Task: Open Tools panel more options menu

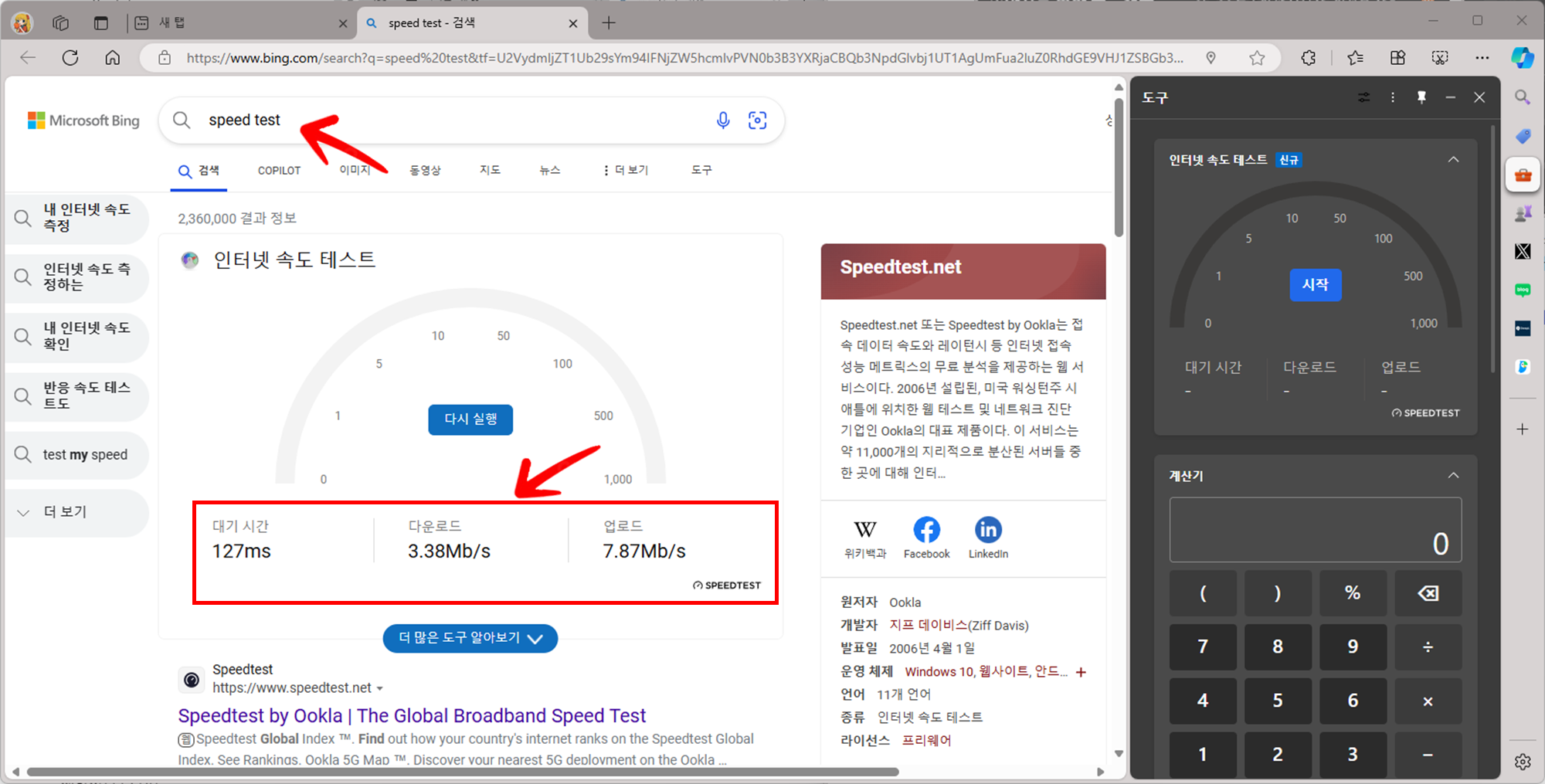Action: (1393, 97)
